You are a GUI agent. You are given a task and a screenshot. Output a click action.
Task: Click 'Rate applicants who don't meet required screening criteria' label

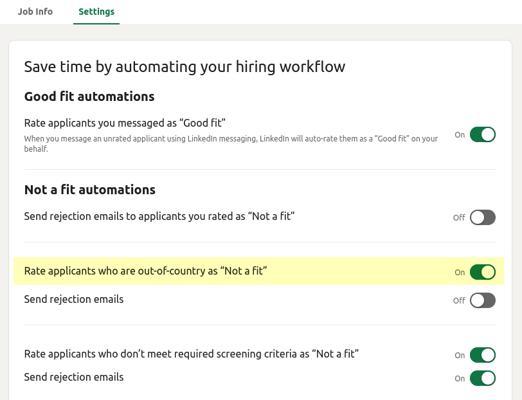191,354
